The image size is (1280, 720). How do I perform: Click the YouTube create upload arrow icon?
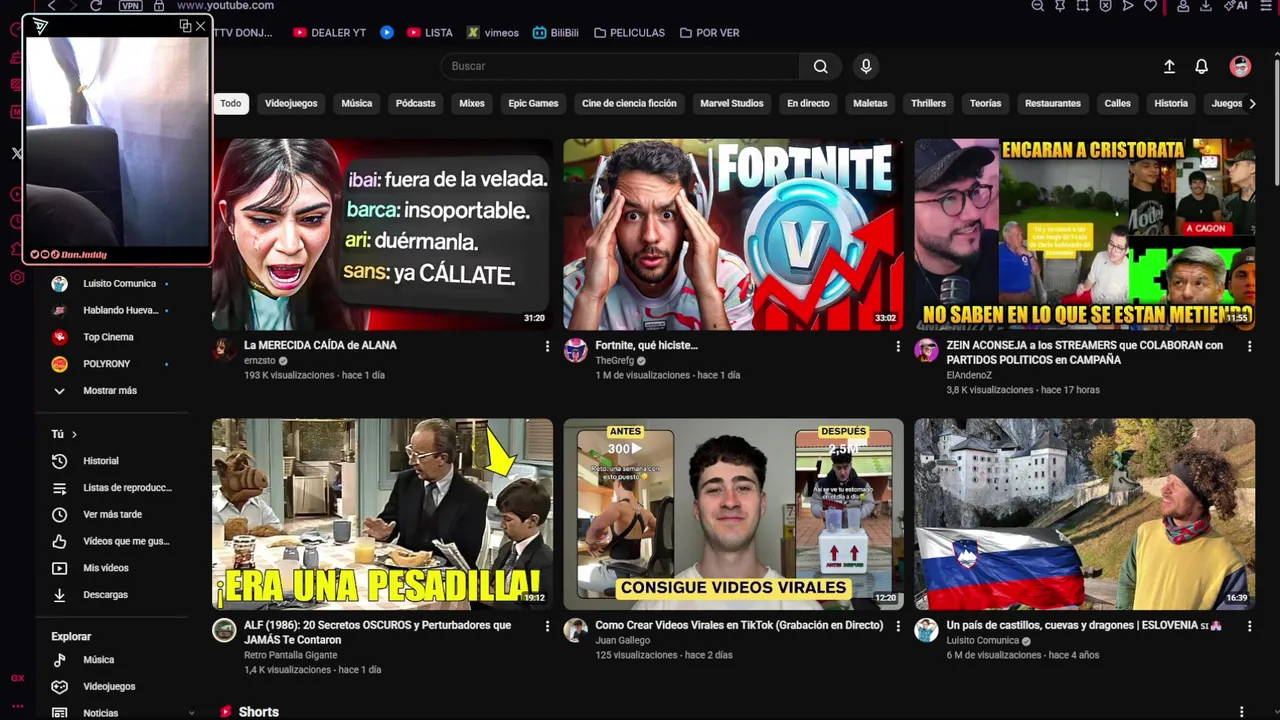[x=1169, y=66]
